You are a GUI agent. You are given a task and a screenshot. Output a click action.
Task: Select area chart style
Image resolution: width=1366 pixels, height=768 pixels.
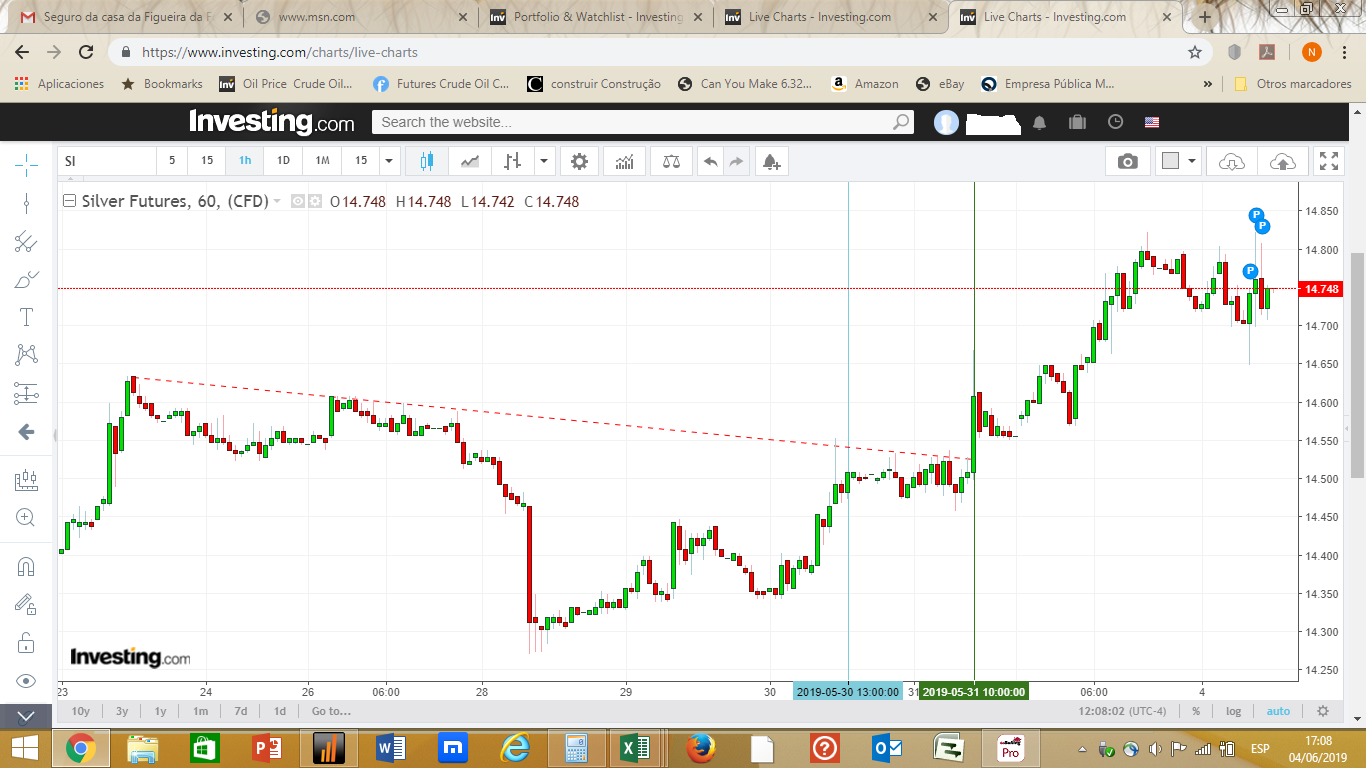pyautogui.click(x=470, y=161)
